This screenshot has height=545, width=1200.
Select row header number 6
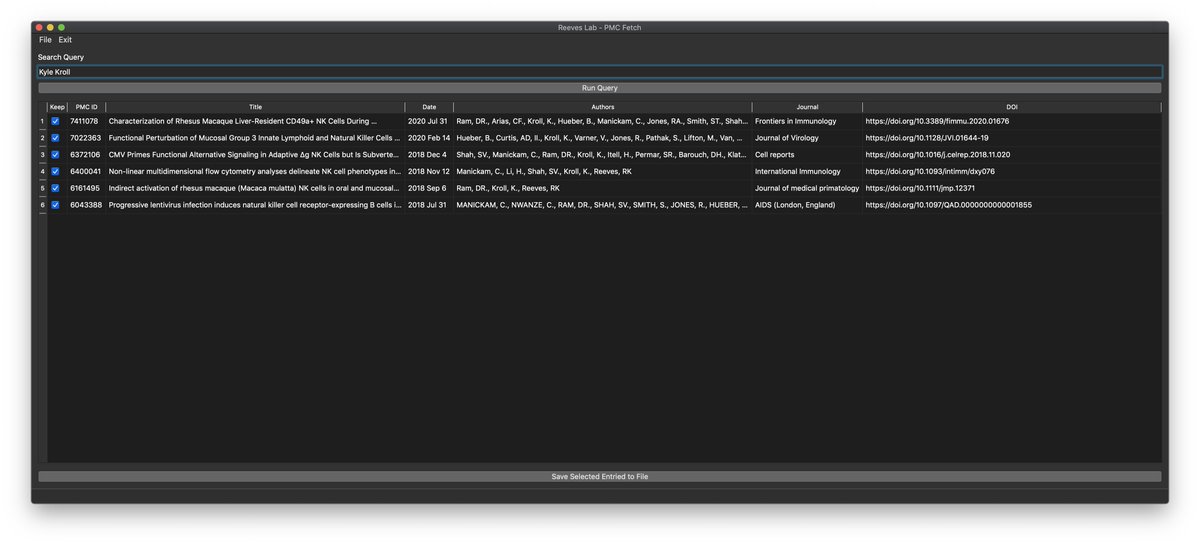click(42, 205)
